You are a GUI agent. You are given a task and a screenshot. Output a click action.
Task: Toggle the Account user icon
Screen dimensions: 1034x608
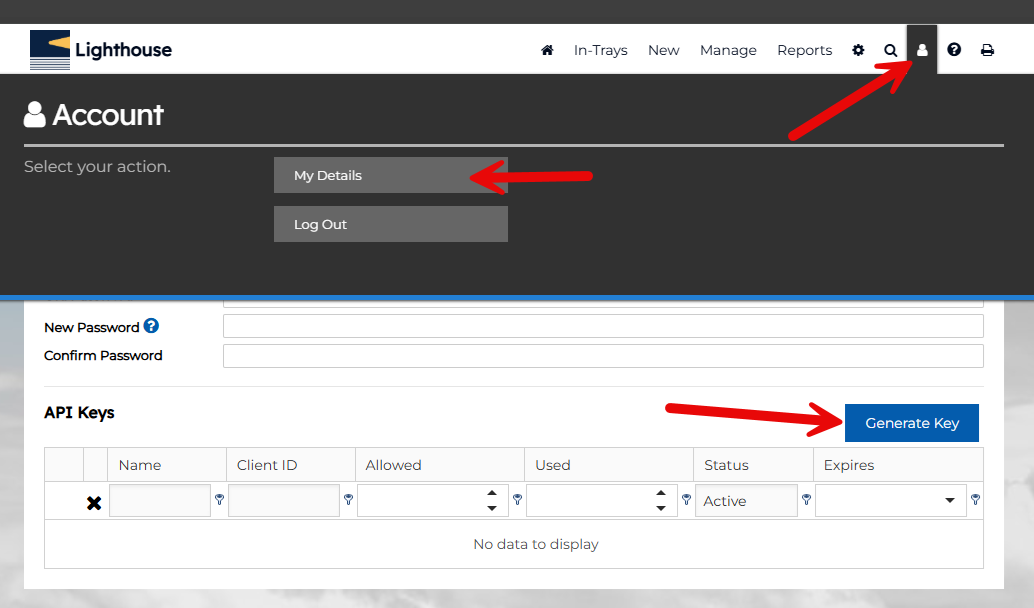pos(922,50)
